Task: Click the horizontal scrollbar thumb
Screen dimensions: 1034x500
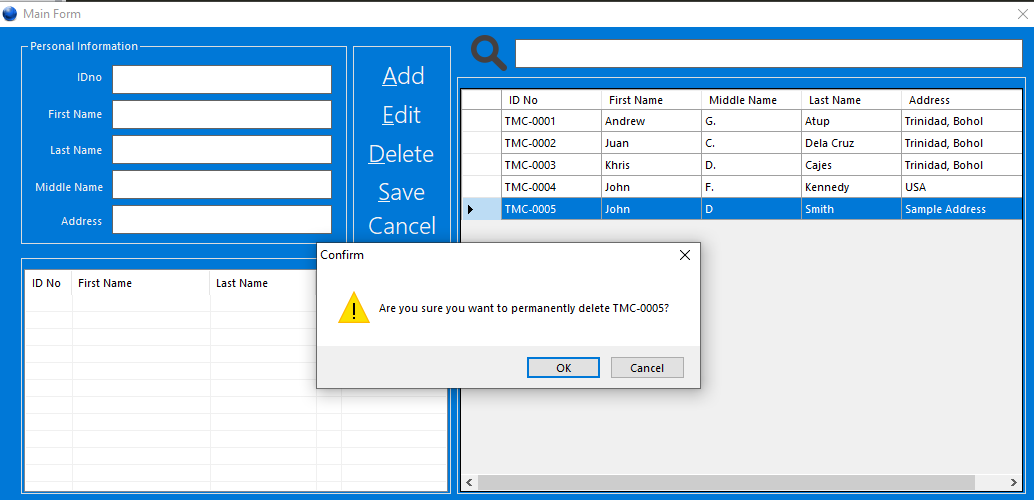Action: tap(726, 482)
